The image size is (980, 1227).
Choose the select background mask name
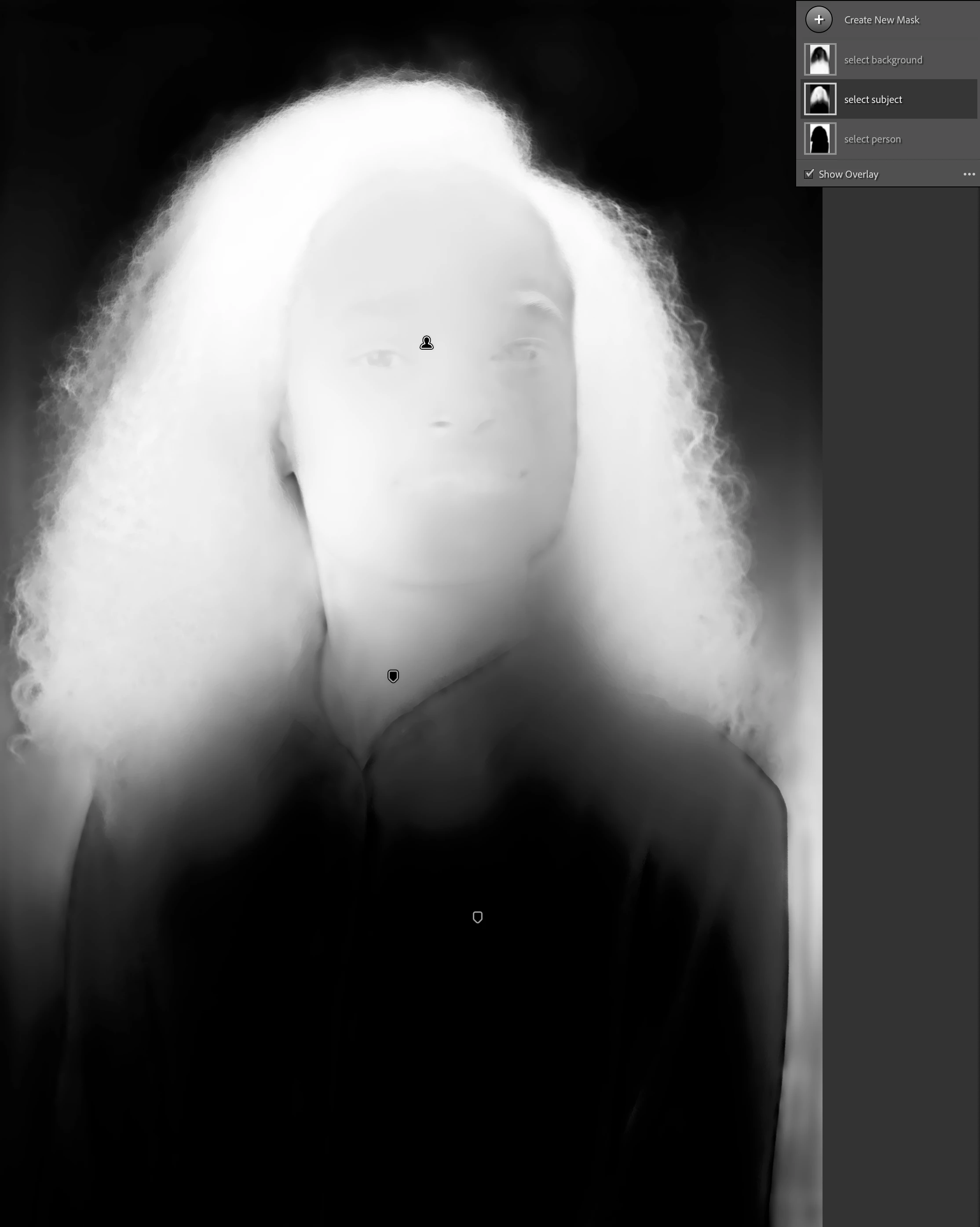point(883,60)
